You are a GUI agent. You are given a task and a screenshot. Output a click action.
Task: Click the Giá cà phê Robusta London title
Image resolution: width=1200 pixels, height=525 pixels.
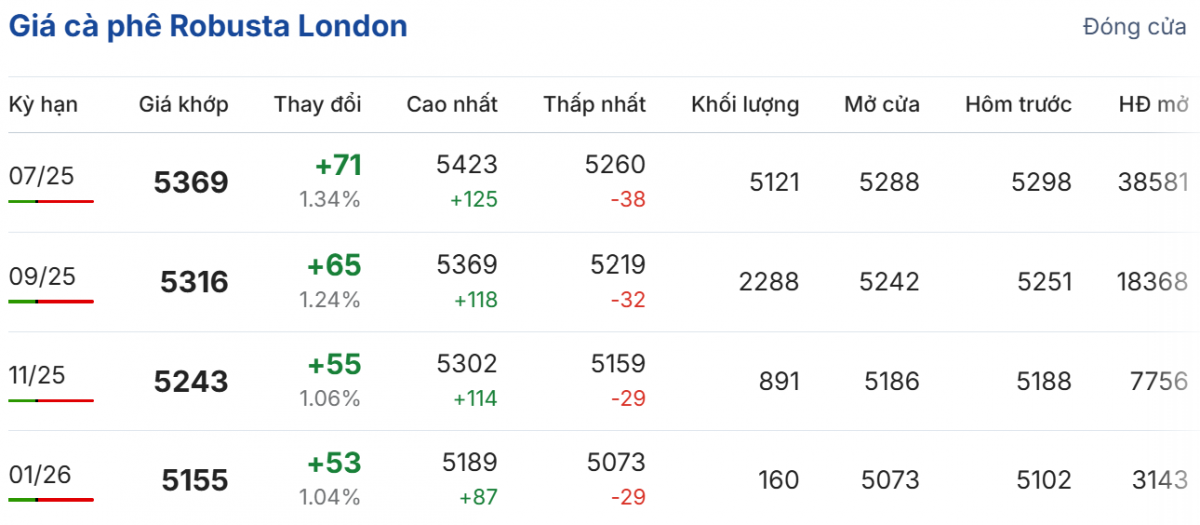(208, 27)
